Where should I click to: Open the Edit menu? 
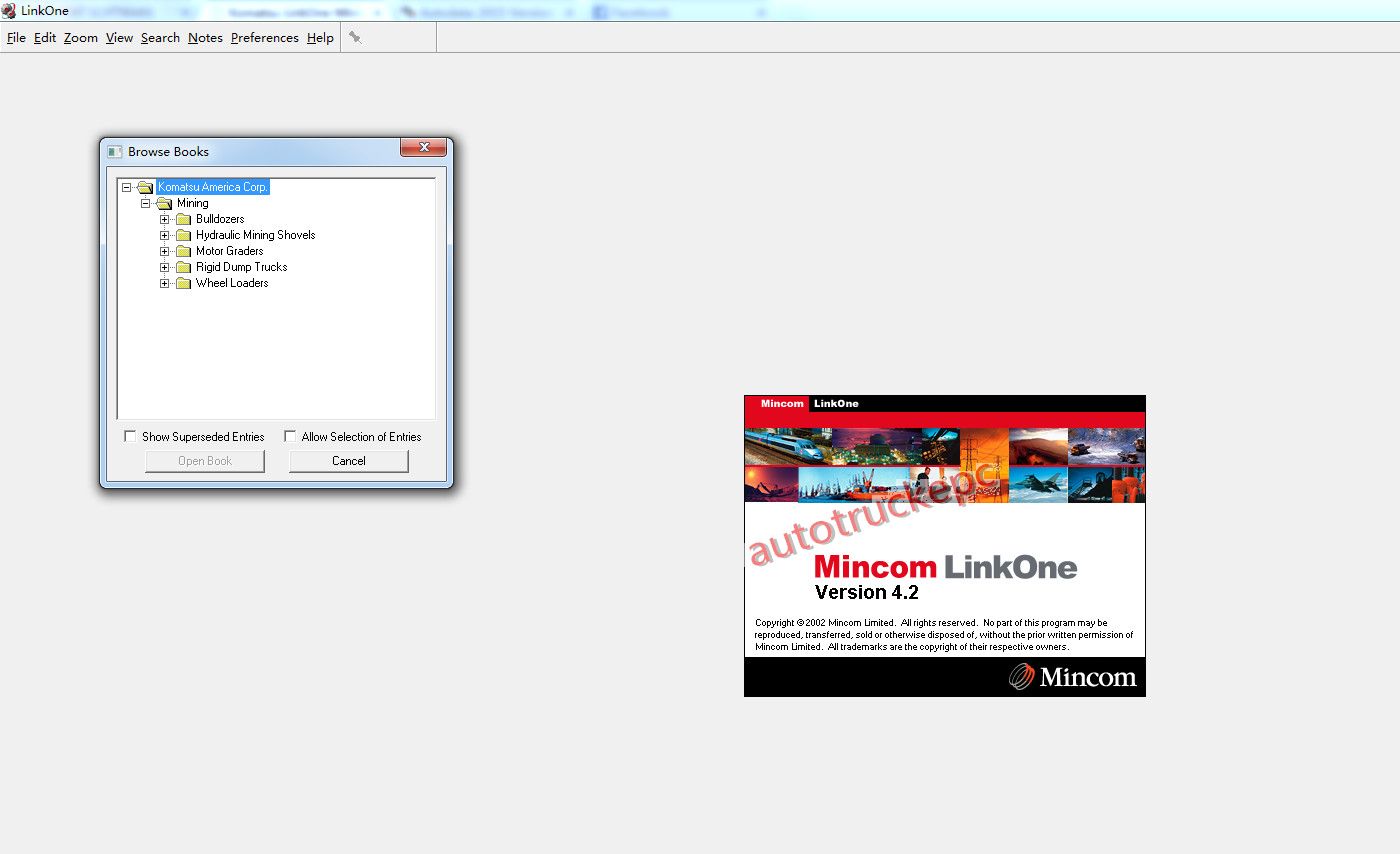coord(45,38)
